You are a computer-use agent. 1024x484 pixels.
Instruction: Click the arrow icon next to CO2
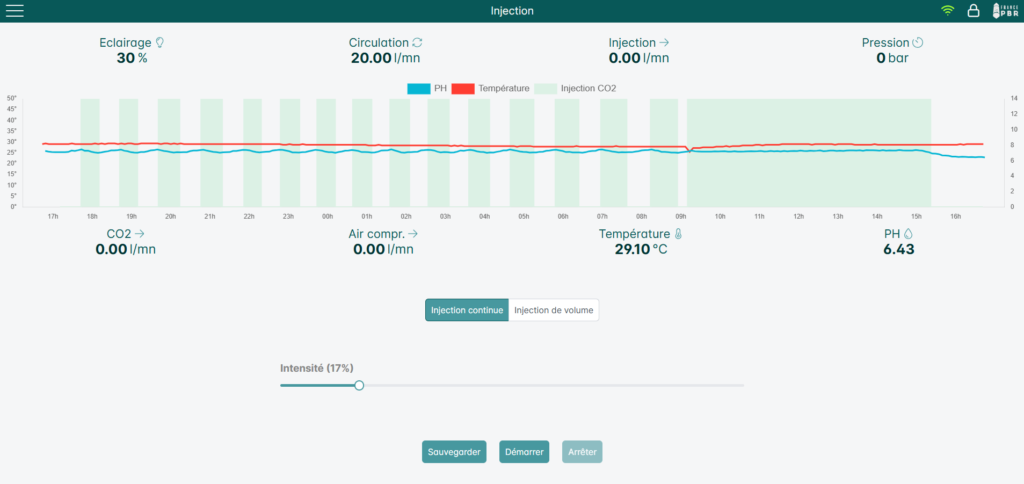[x=139, y=234]
